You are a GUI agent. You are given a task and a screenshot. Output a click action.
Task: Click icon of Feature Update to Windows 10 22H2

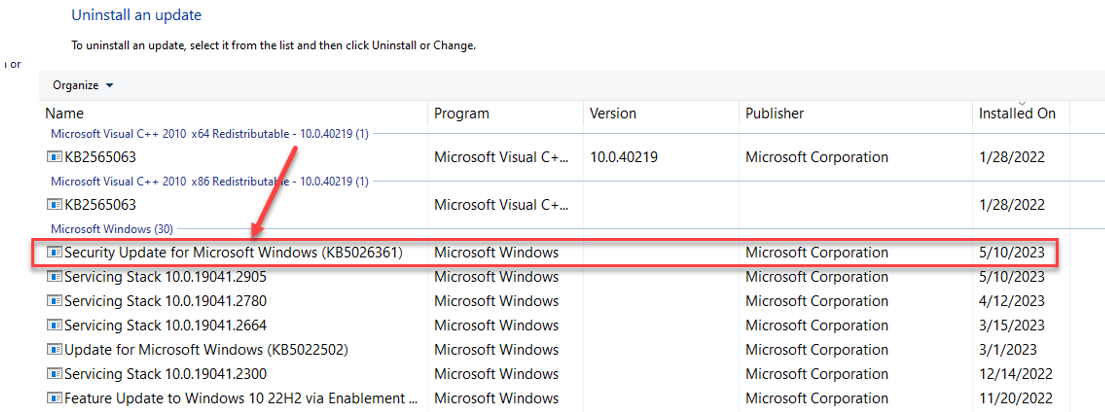54,397
